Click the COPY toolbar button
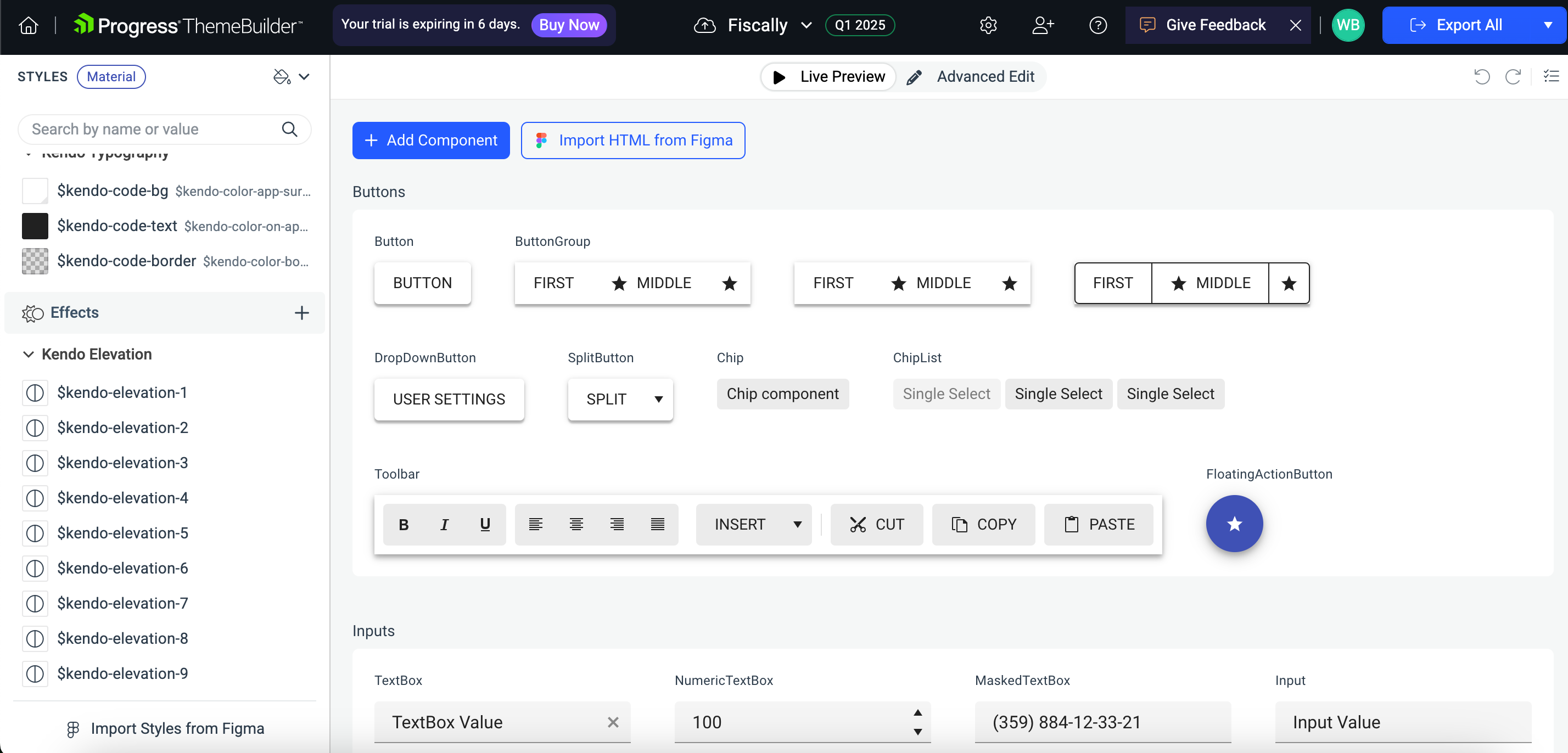The image size is (1568, 753). pyautogui.click(x=984, y=524)
